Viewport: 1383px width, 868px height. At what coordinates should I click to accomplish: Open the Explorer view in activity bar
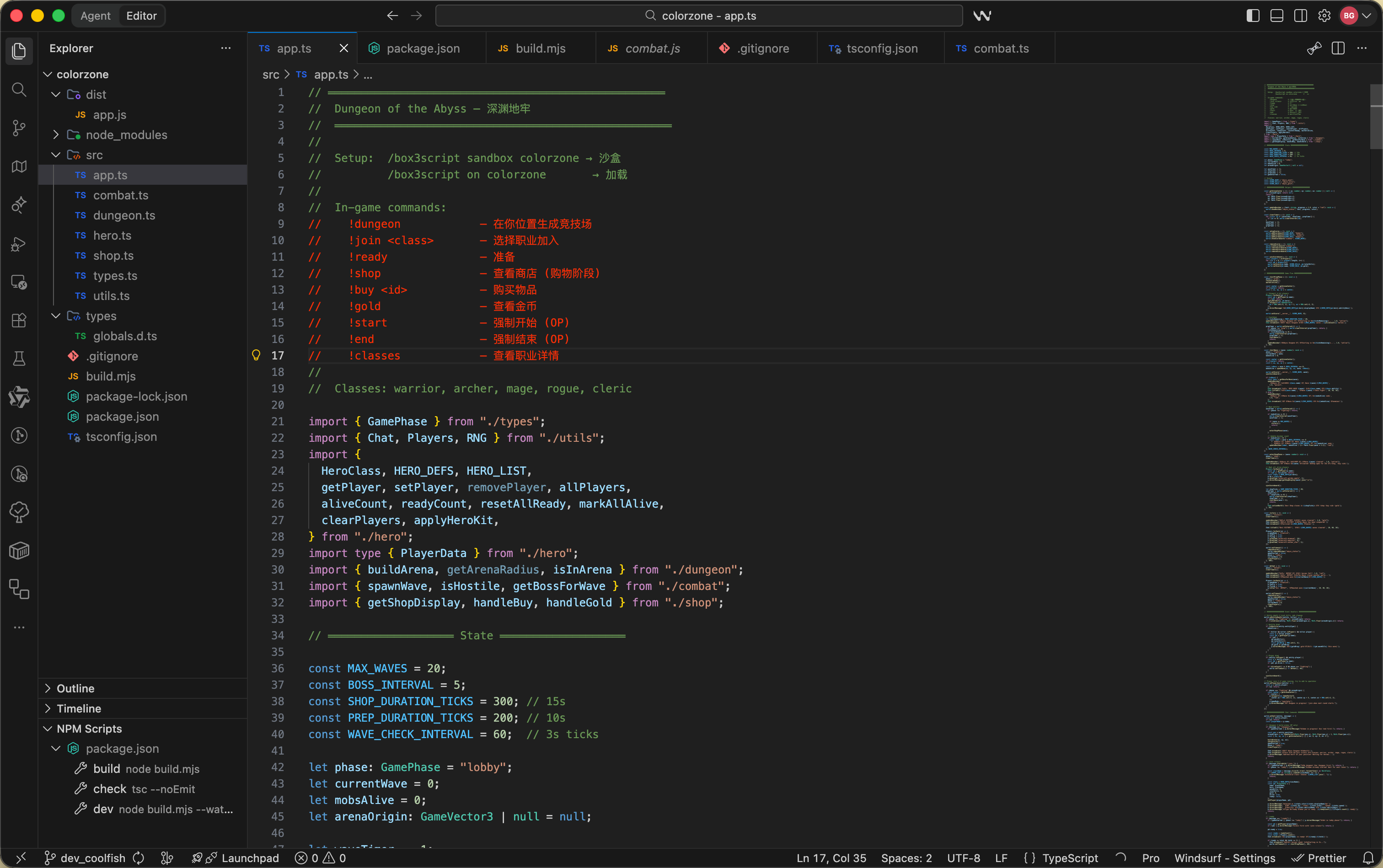(19, 50)
